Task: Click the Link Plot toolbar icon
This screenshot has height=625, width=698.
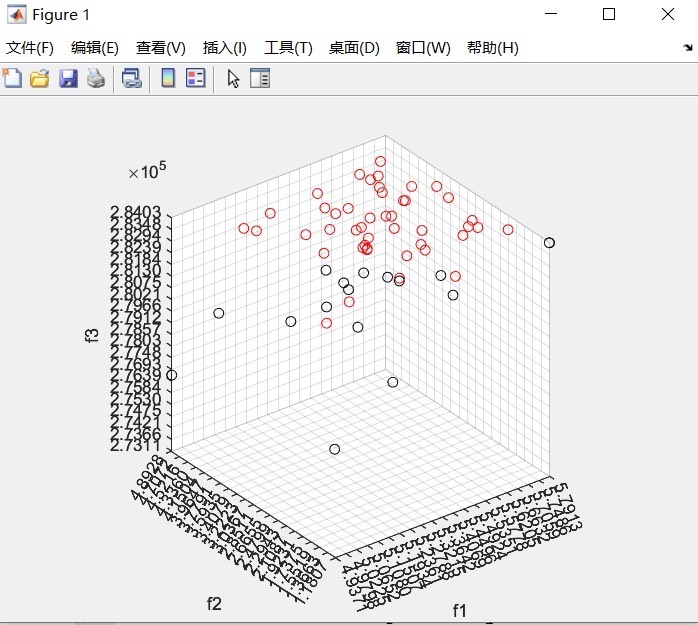Action: 132,78
